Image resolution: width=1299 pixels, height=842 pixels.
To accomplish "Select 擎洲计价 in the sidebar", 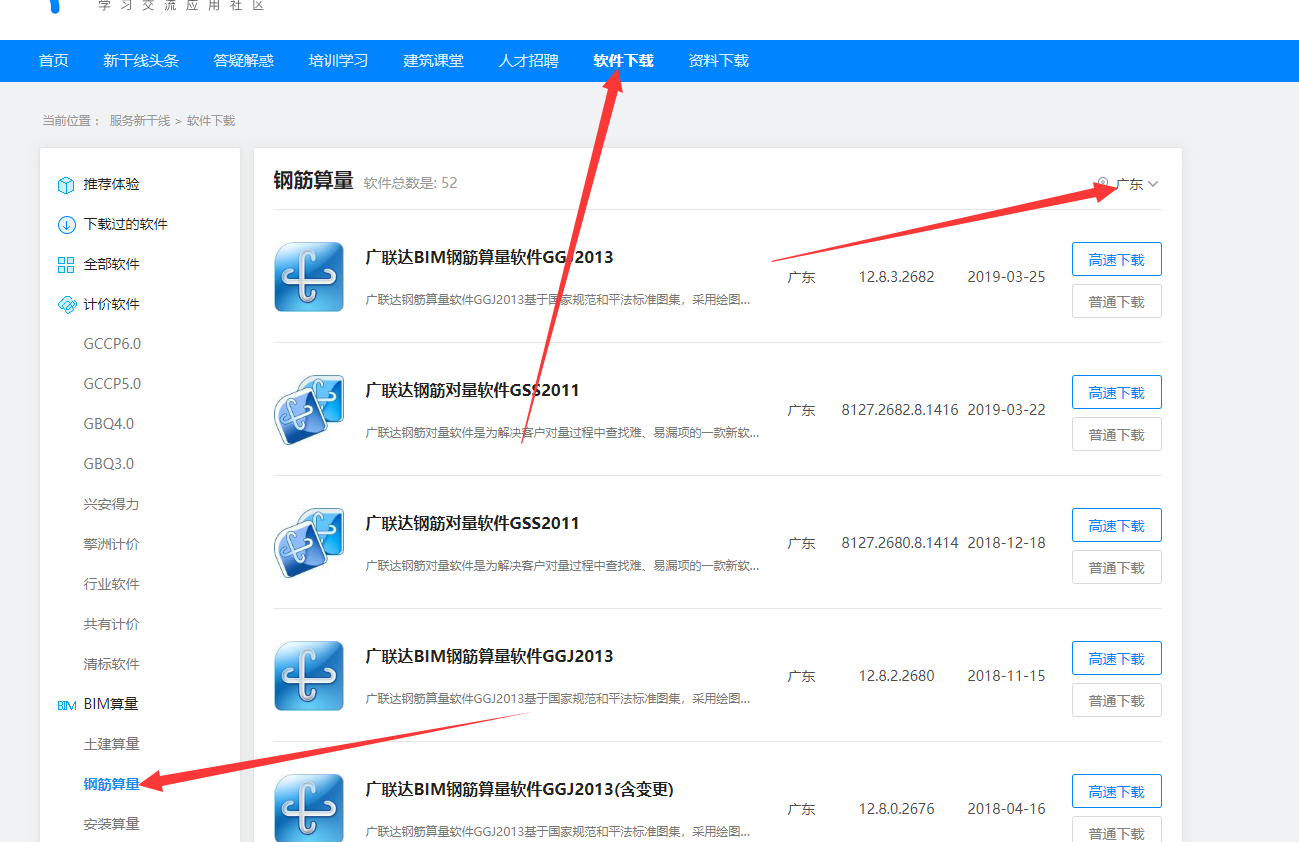I will pyautogui.click(x=112, y=545).
